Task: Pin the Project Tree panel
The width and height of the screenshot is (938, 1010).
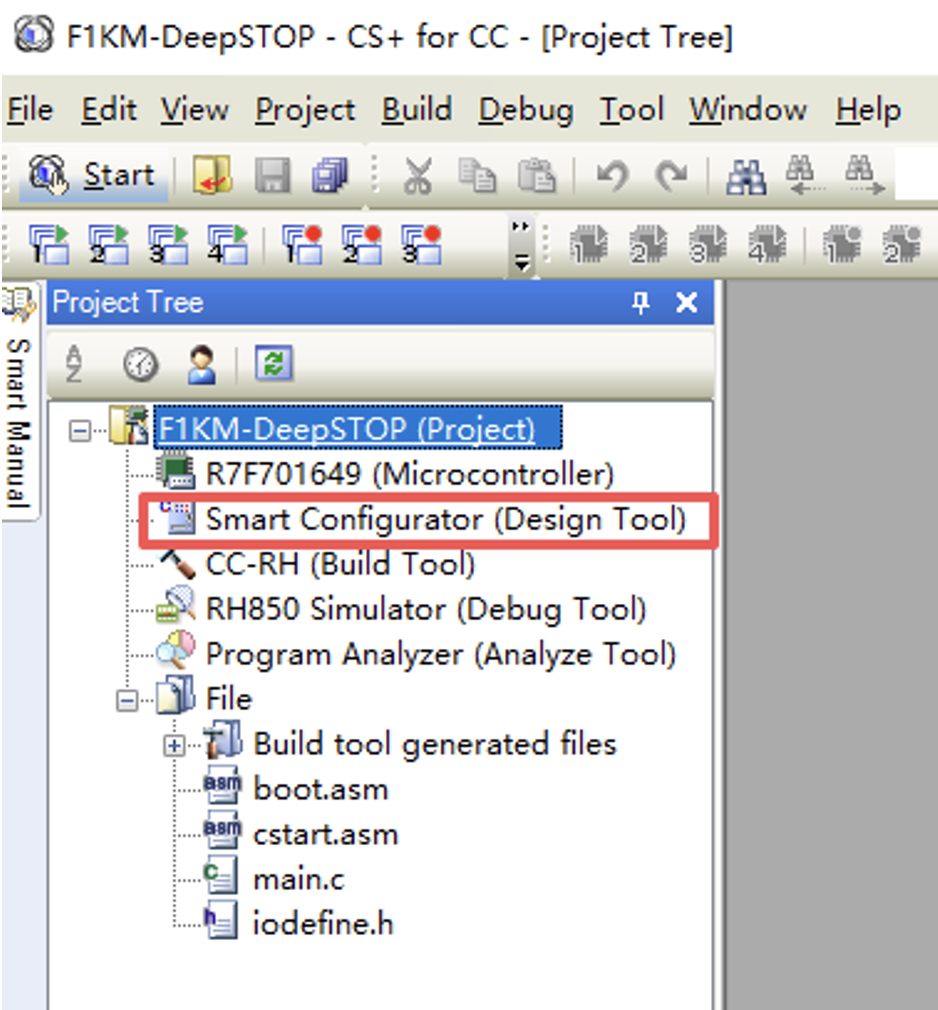Action: (x=641, y=303)
